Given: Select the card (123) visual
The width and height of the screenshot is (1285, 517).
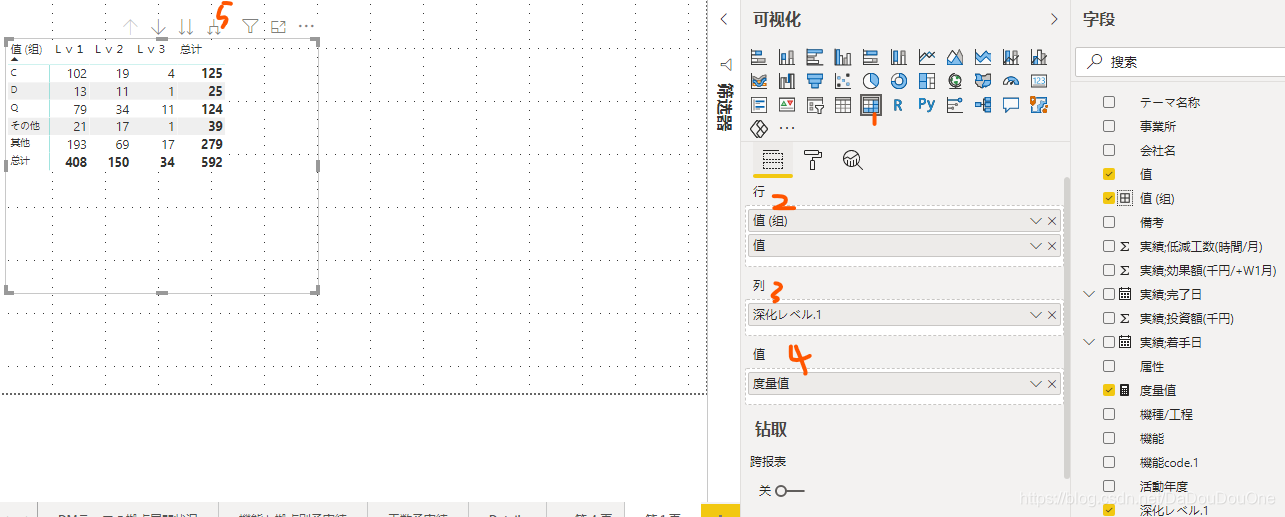Looking at the screenshot, I should pyautogui.click(x=1039, y=81).
